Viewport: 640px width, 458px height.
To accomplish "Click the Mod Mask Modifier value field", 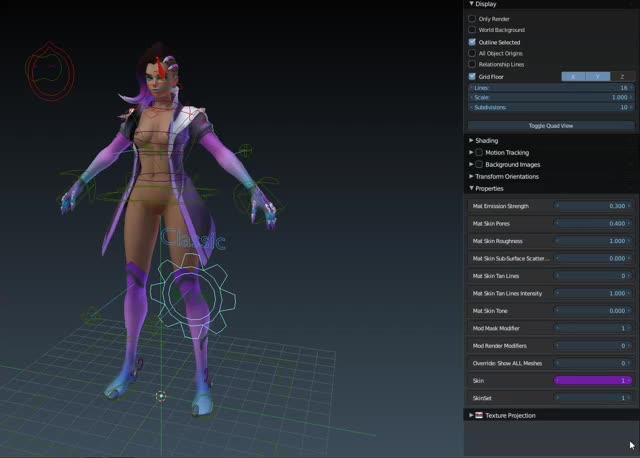I will tap(593, 328).
